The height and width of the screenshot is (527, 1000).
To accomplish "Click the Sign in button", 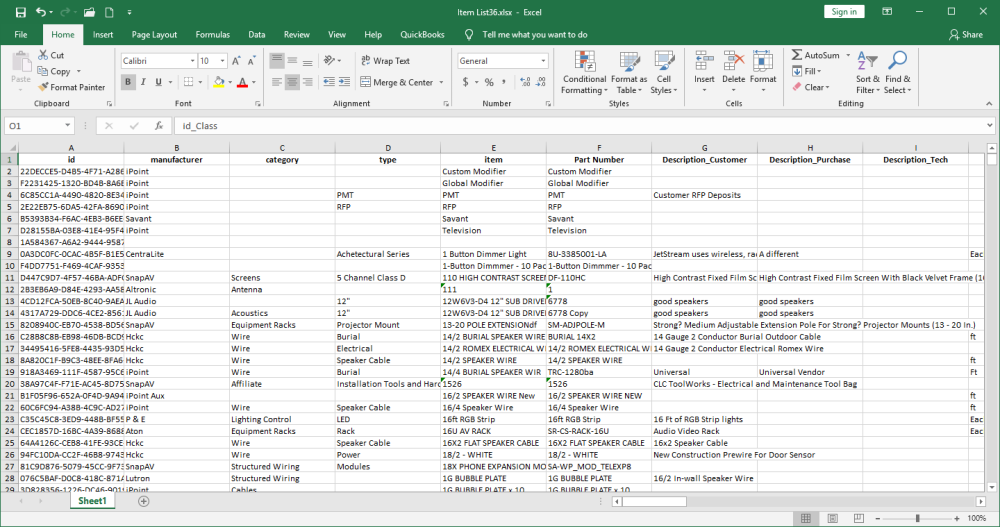I will click(844, 11).
